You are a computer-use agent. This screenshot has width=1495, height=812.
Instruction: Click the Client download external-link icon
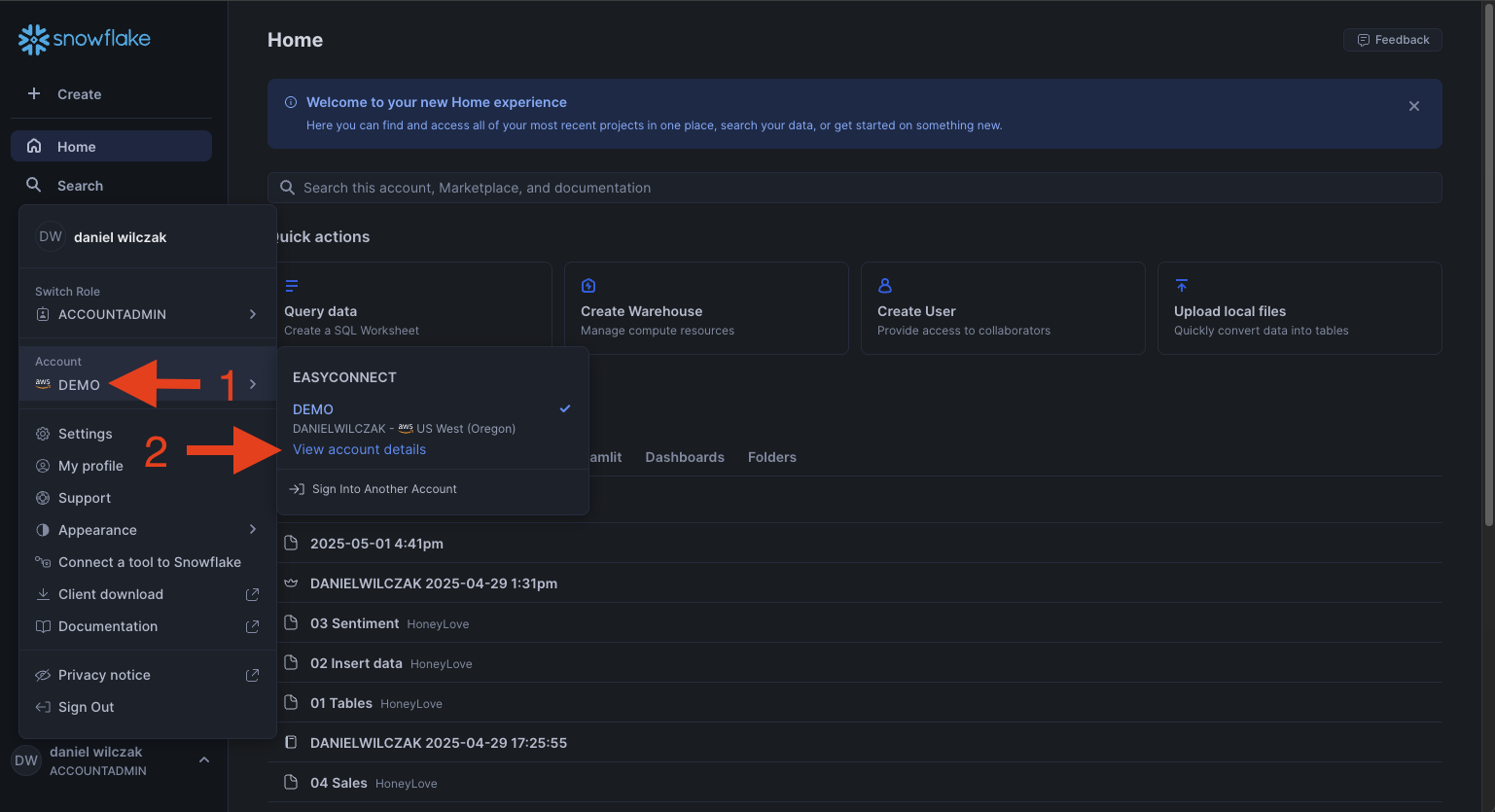252,594
